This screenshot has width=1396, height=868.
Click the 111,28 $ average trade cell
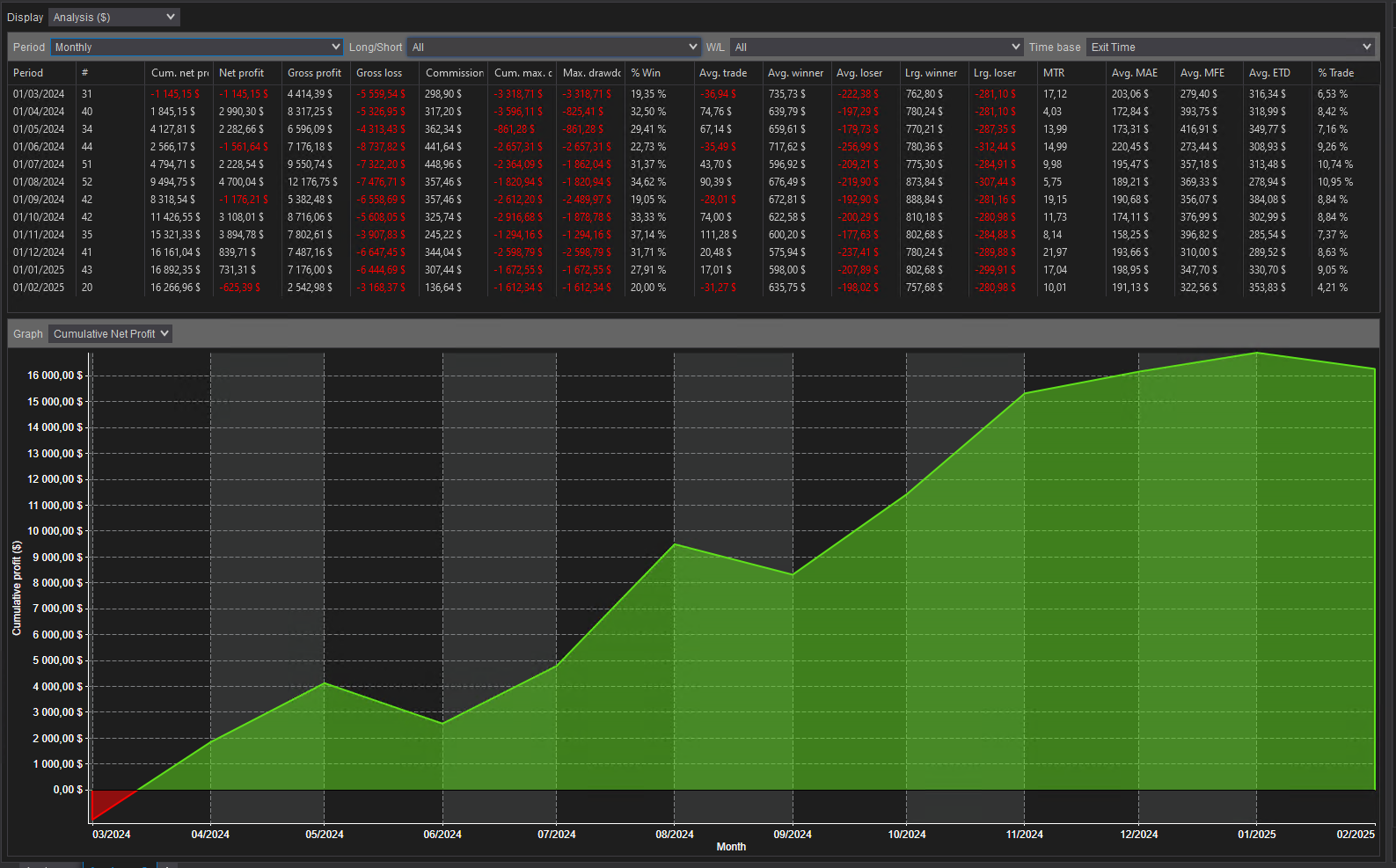(x=719, y=235)
